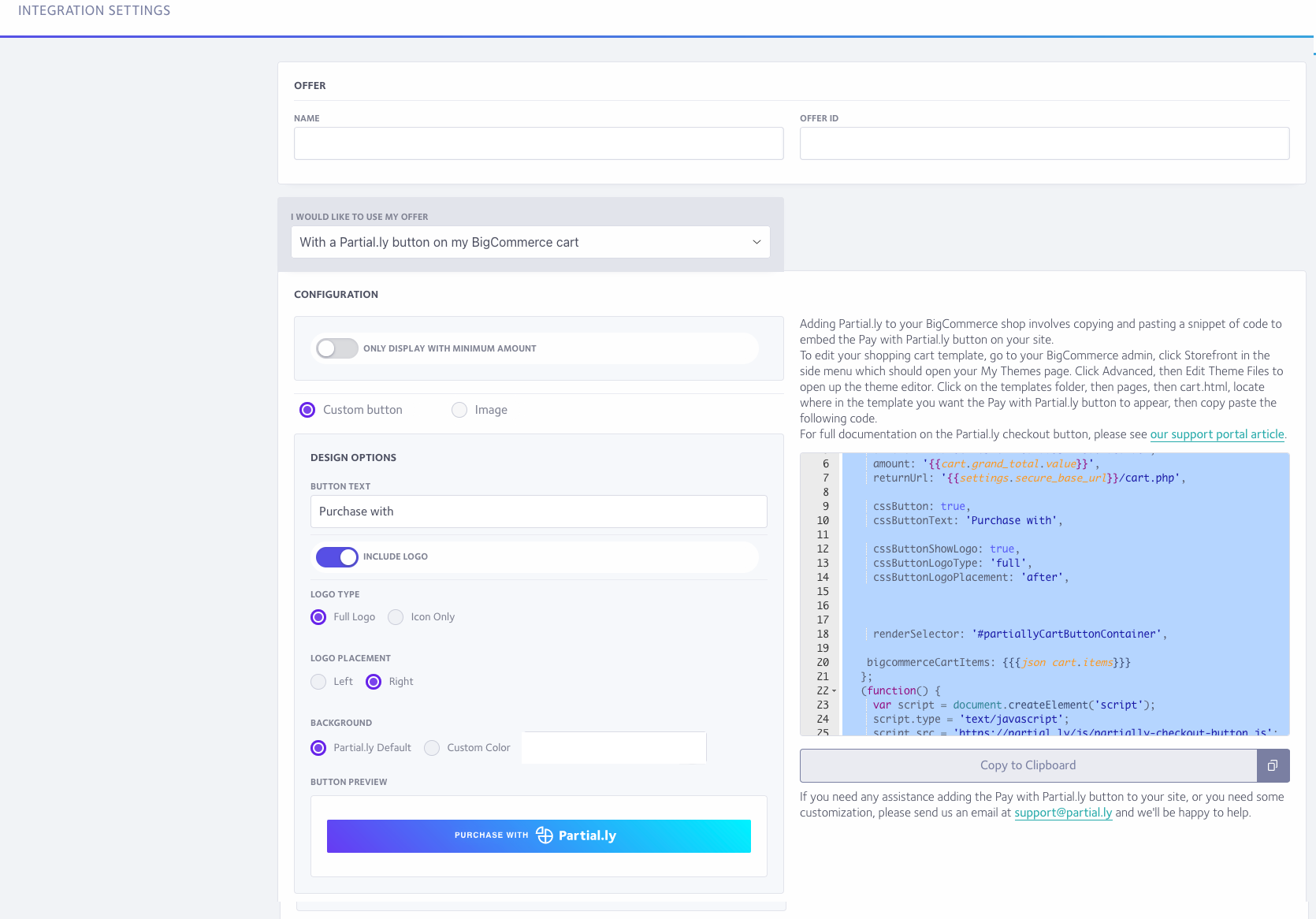Open the offer usage dropdown
1316x919 pixels.
pyautogui.click(x=530, y=242)
